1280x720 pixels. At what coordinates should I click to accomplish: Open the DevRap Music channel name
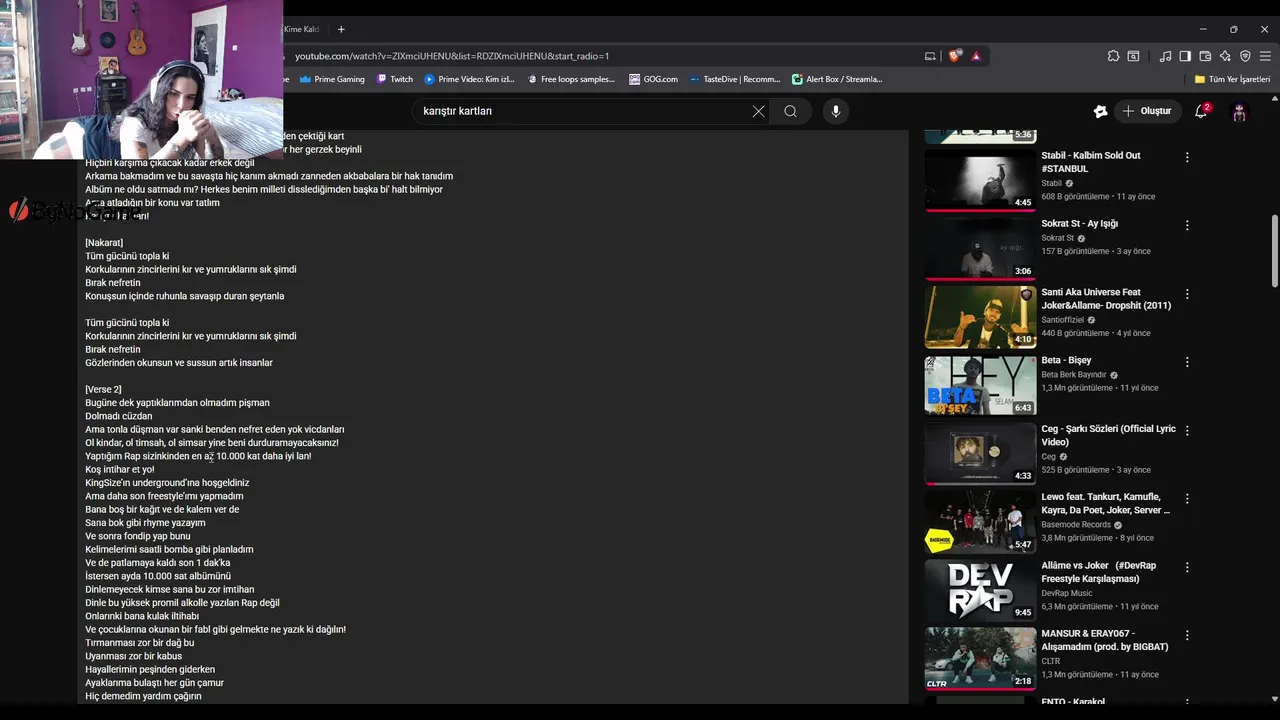tap(1066, 593)
